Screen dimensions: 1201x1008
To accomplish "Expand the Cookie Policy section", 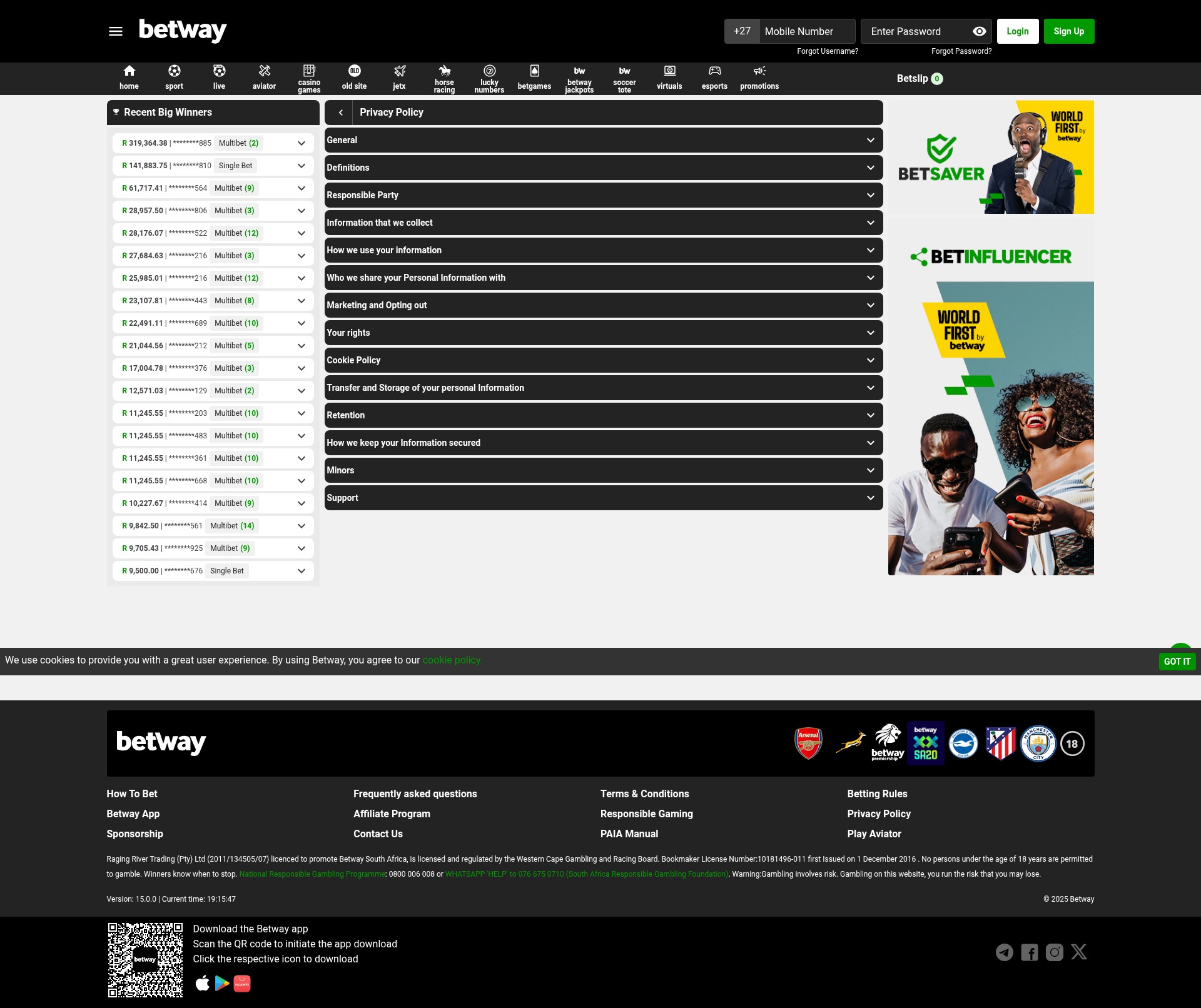I will [x=604, y=360].
